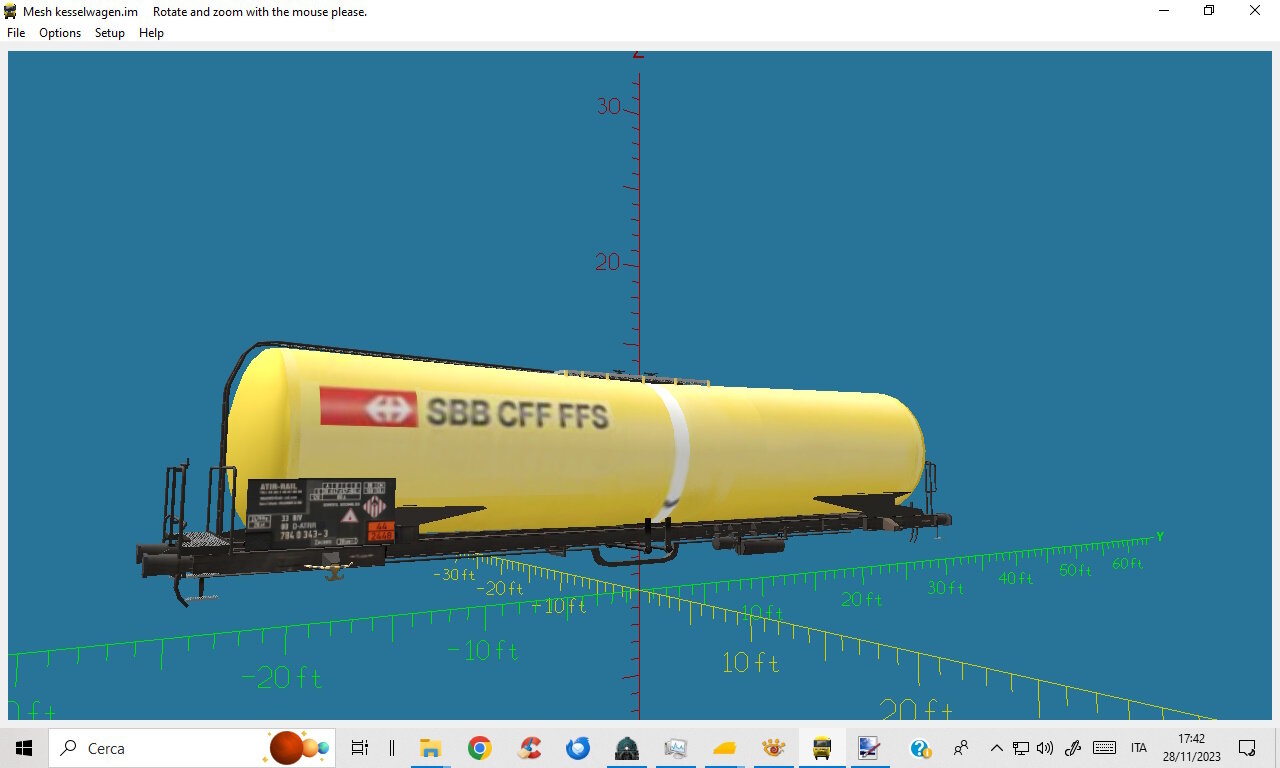Minimize the mesh viewer window
The height and width of the screenshot is (768, 1280).
(1163, 11)
